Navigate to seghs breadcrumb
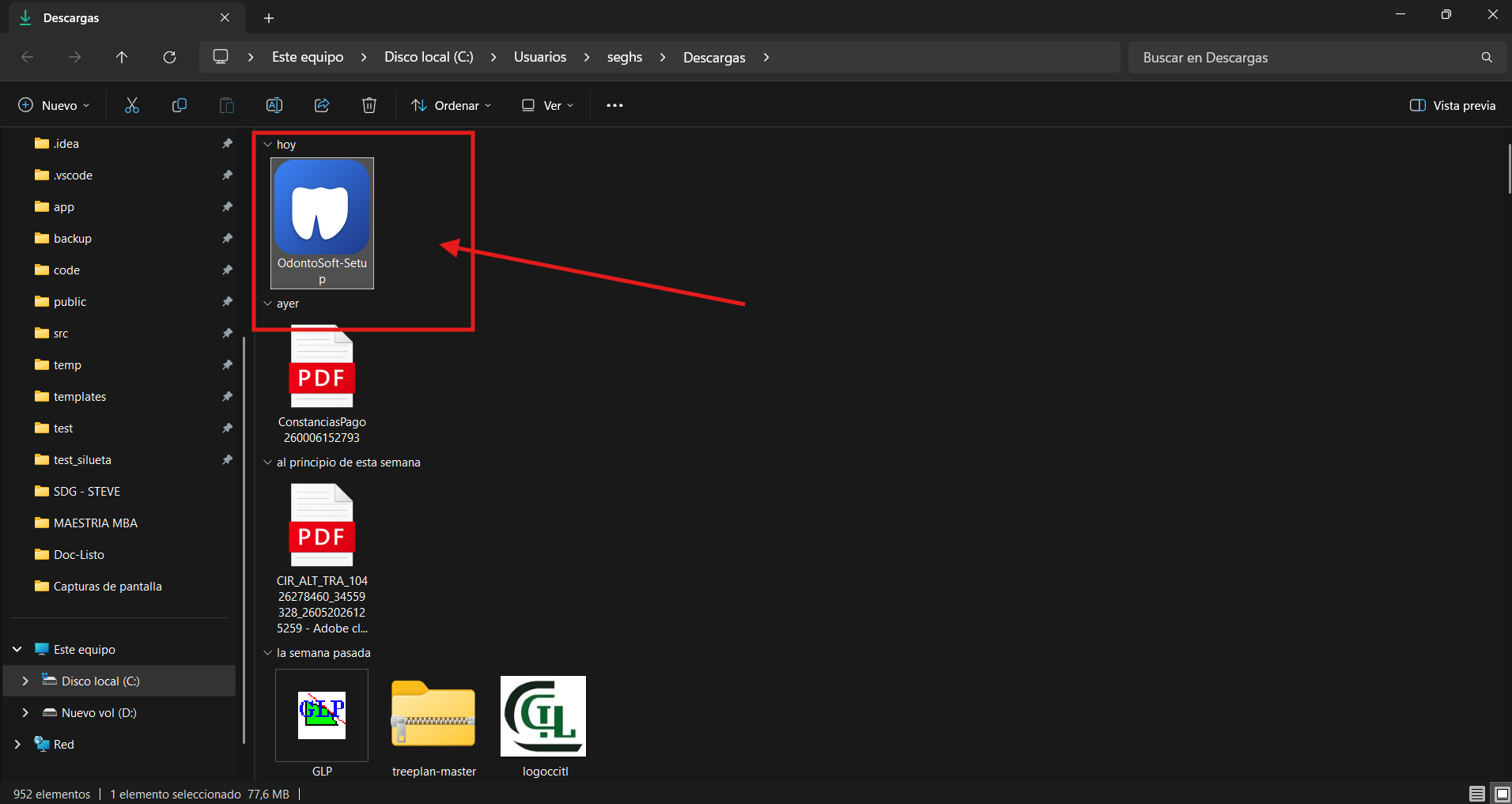The height and width of the screenshot is (804, 1512). pyautogui.click(x=625, y=57)
